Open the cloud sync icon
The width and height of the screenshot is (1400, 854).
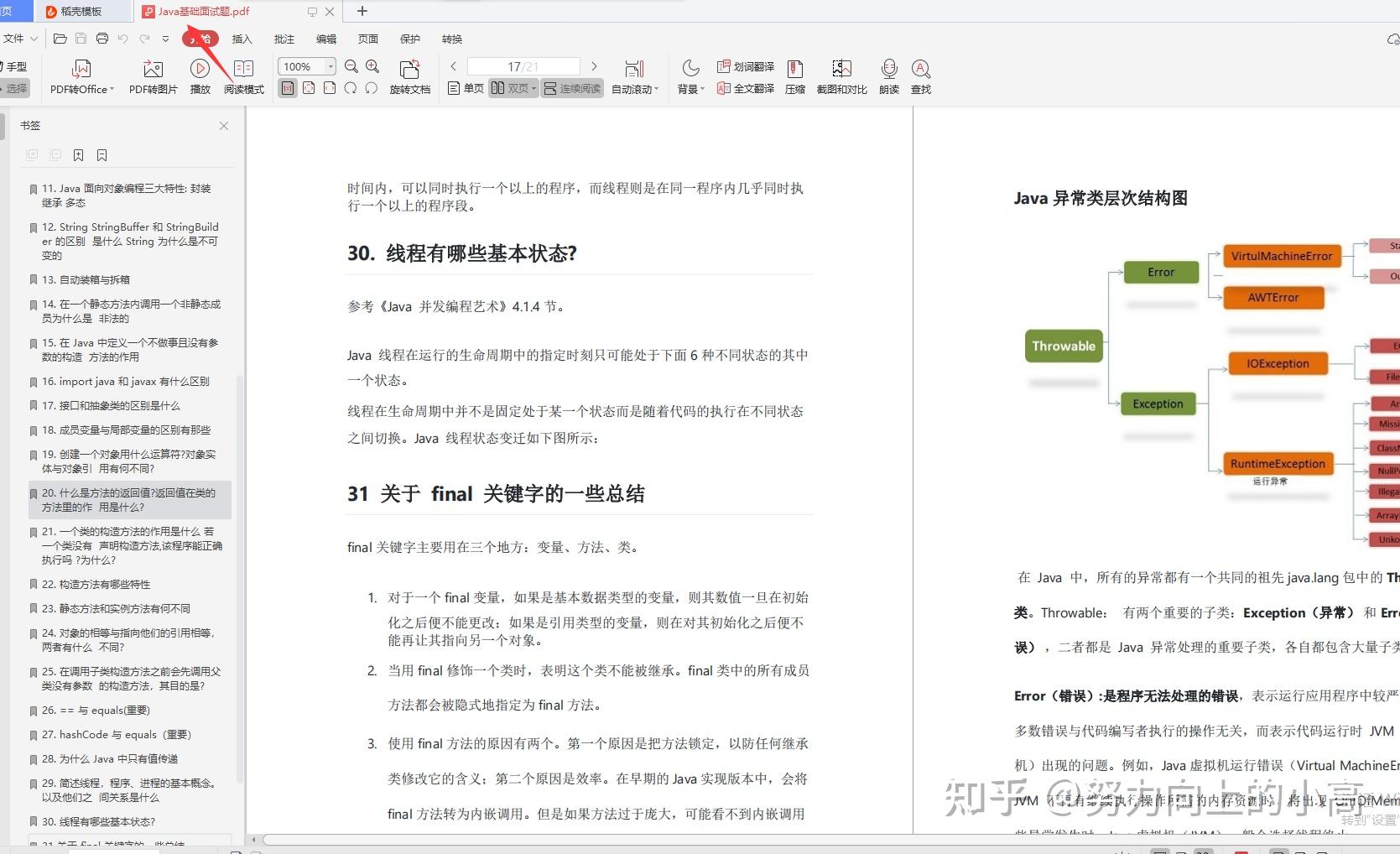(1392, 39)
